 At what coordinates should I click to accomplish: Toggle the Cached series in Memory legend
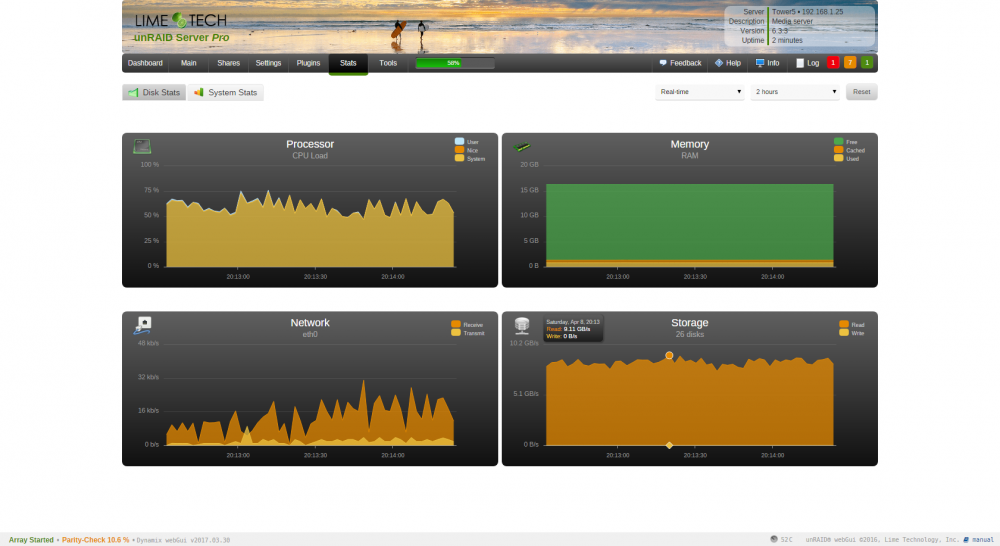click(849, 150)
